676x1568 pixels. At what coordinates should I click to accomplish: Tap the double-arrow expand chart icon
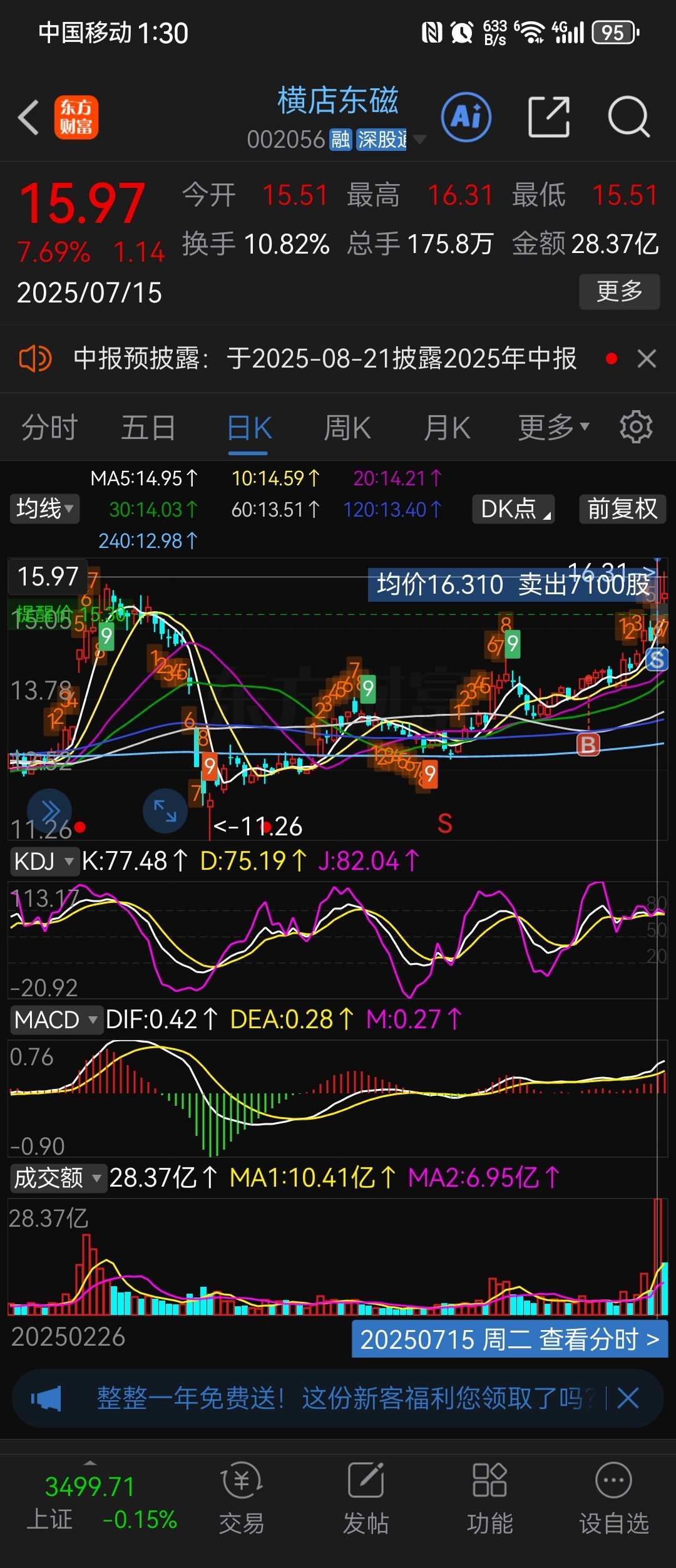pos(49,812)
